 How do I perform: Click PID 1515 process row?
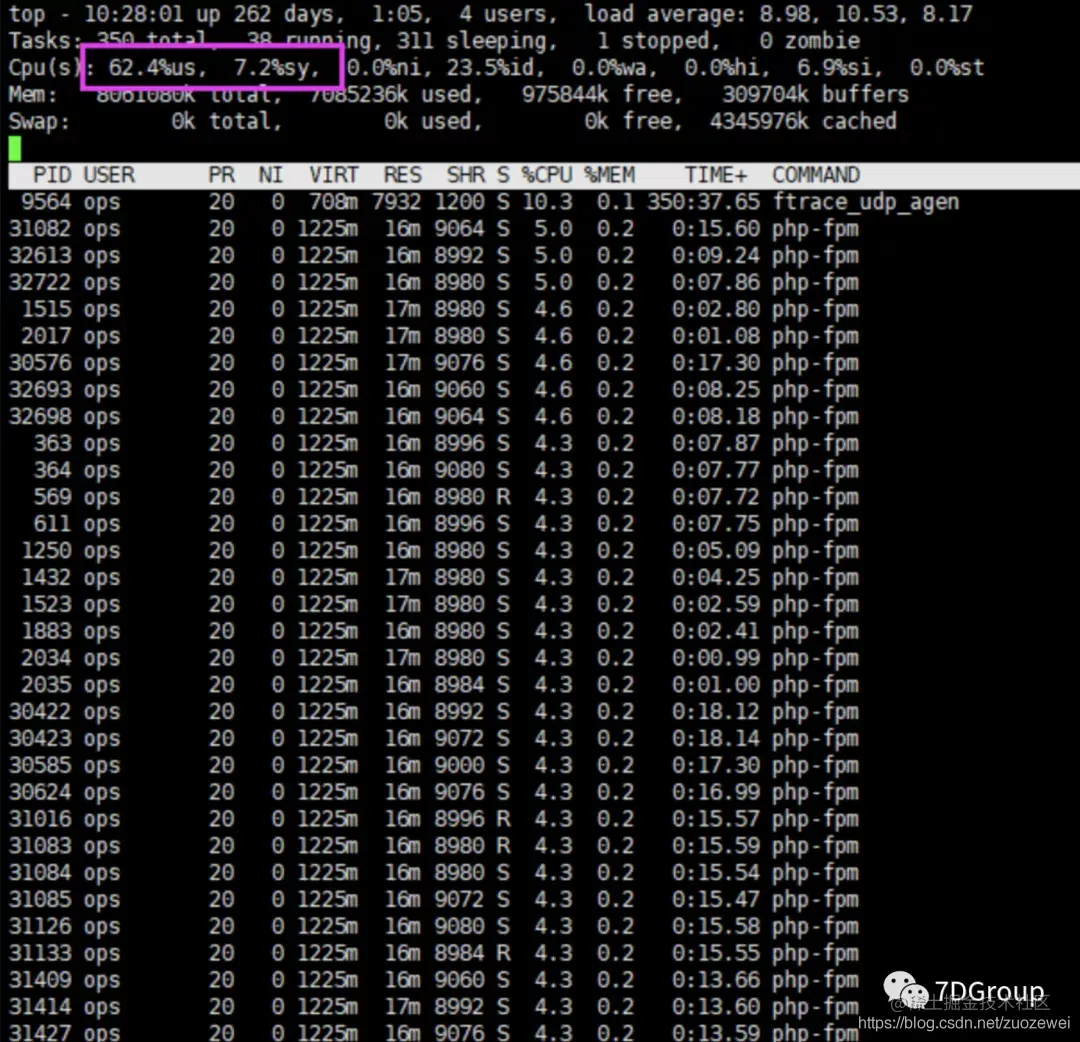pos(434,309)
